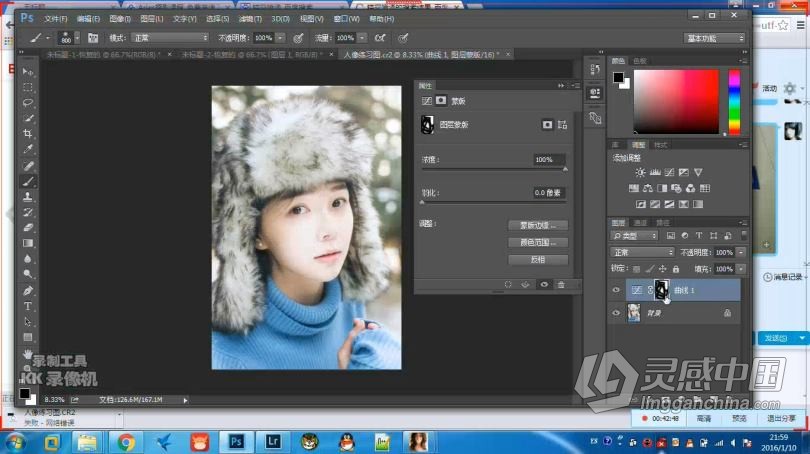
Task: Switch to the 色板 swatches tab
Action: coord(640,61)
